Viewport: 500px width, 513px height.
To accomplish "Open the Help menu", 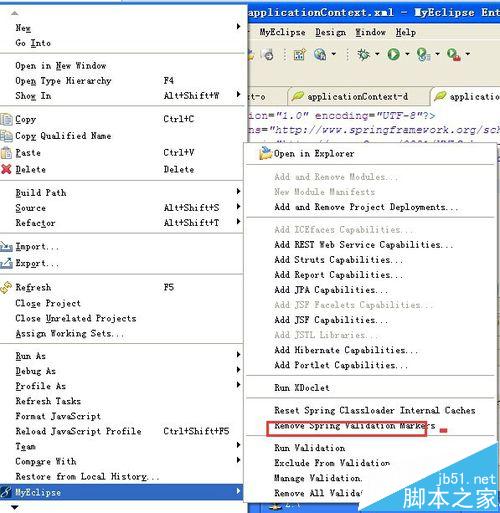I will click(x=406, y=32).
